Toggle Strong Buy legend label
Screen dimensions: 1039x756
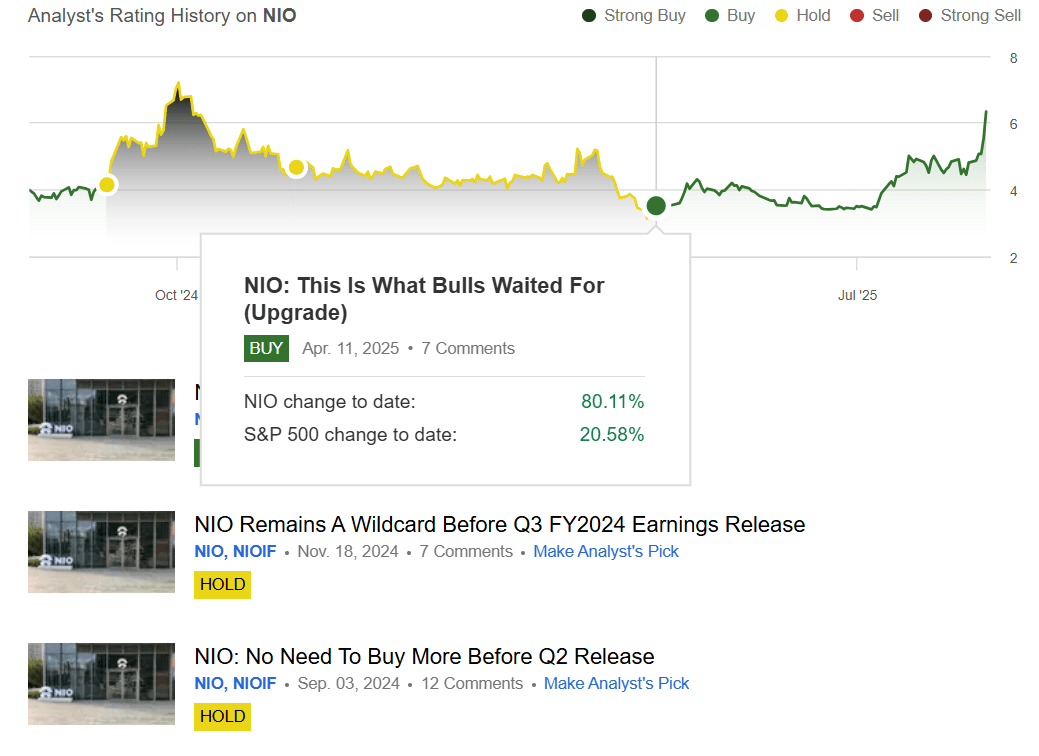tap(644, 15)
